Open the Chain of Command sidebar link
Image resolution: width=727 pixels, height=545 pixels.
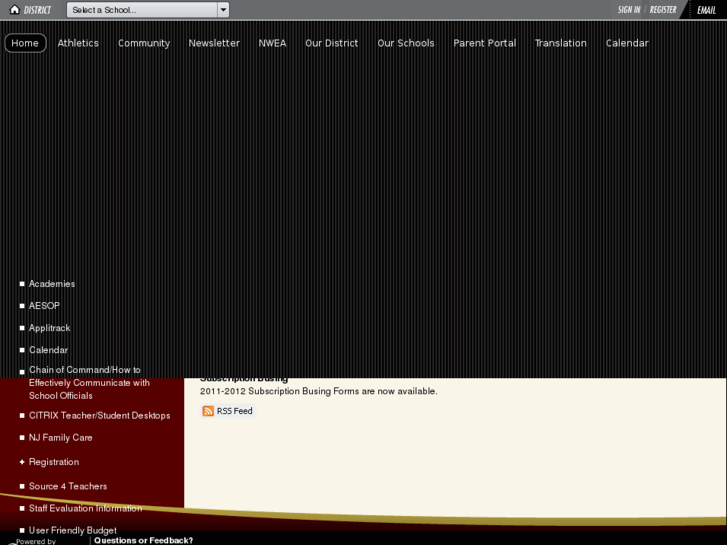click(89, 383)
